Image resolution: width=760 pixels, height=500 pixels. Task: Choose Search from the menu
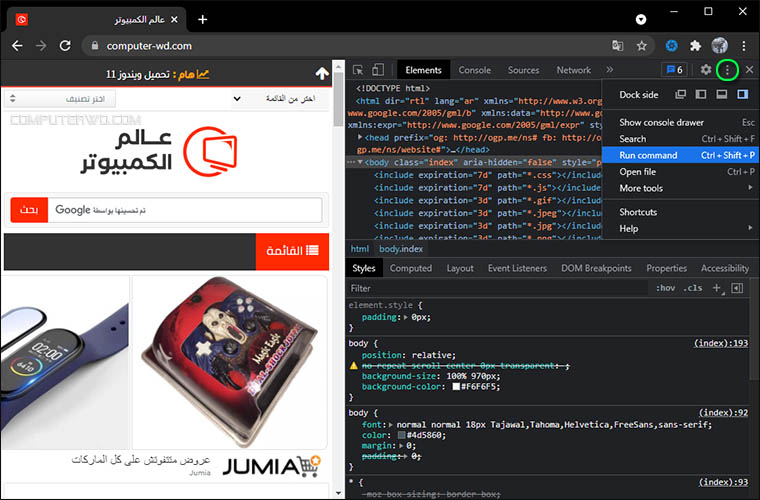point(681,139)
